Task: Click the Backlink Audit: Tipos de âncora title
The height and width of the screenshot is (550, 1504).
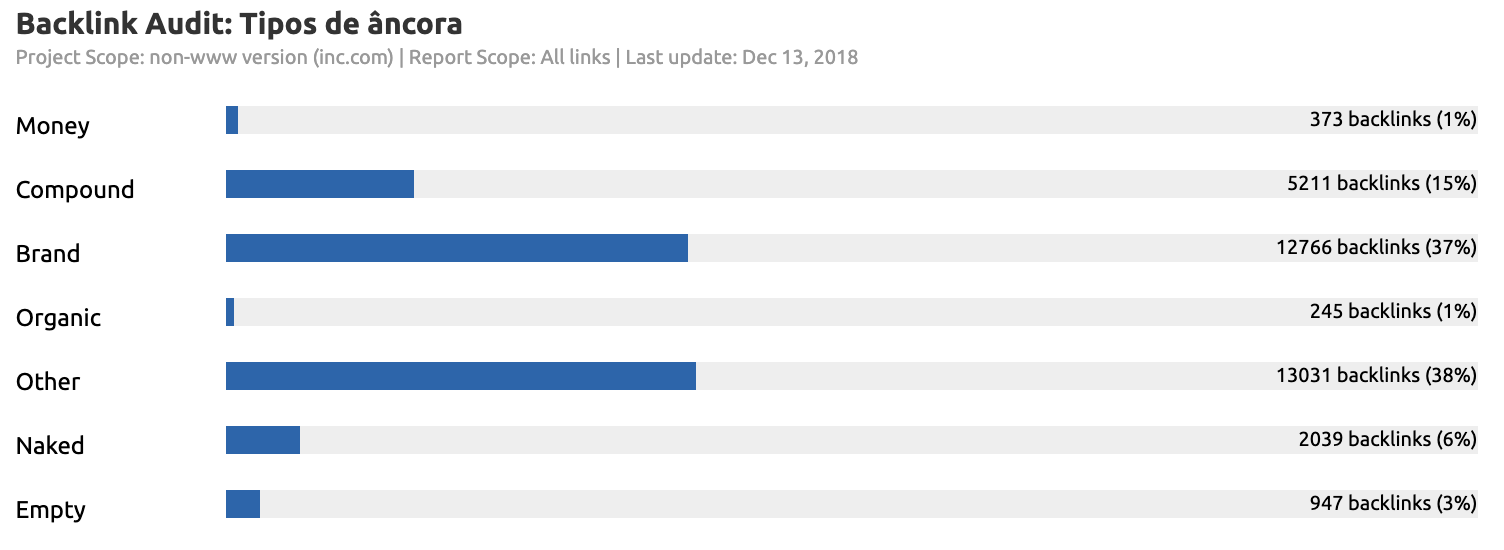Action: [239, 23]
